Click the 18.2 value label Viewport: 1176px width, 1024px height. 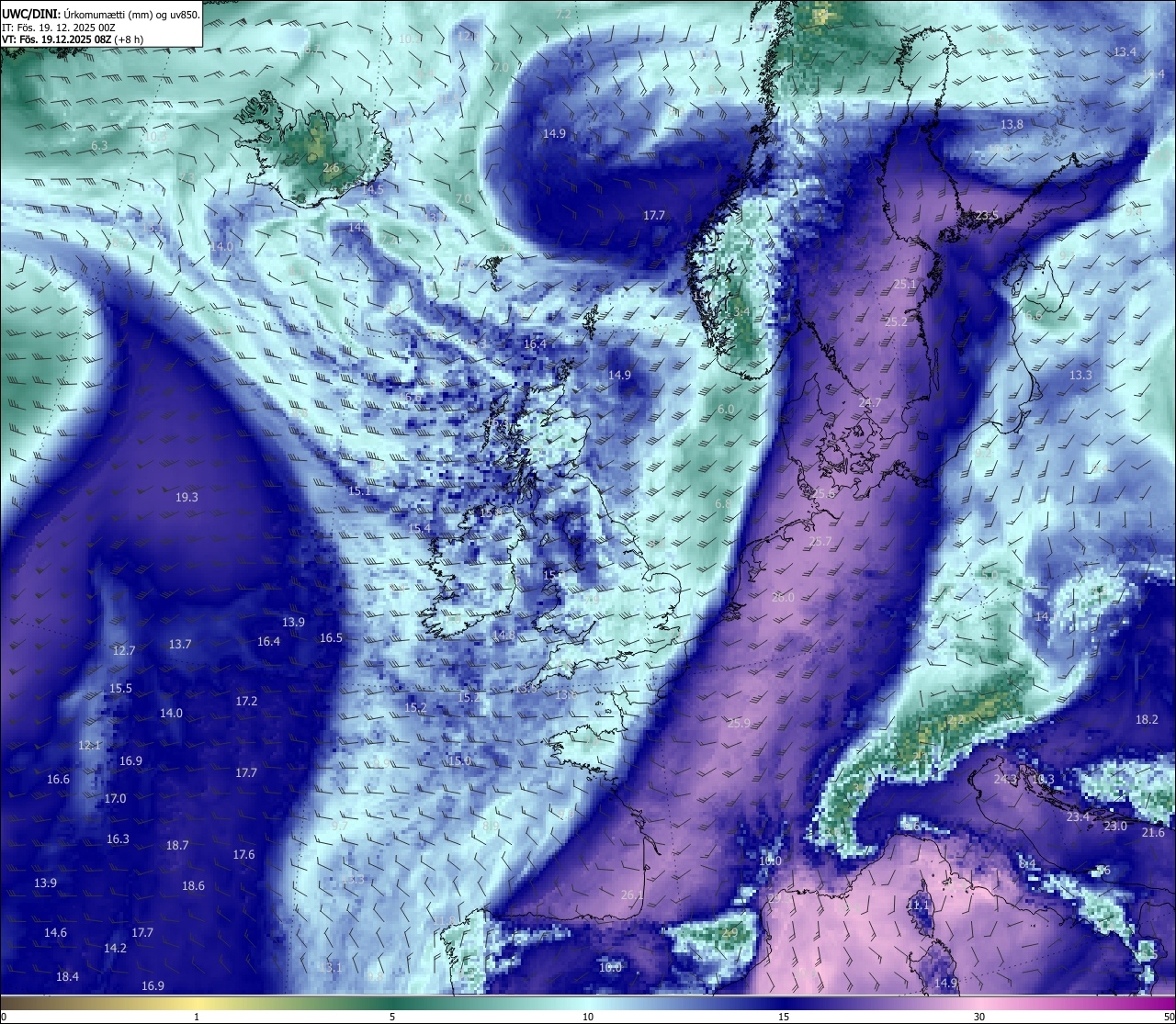point(1147,719)
